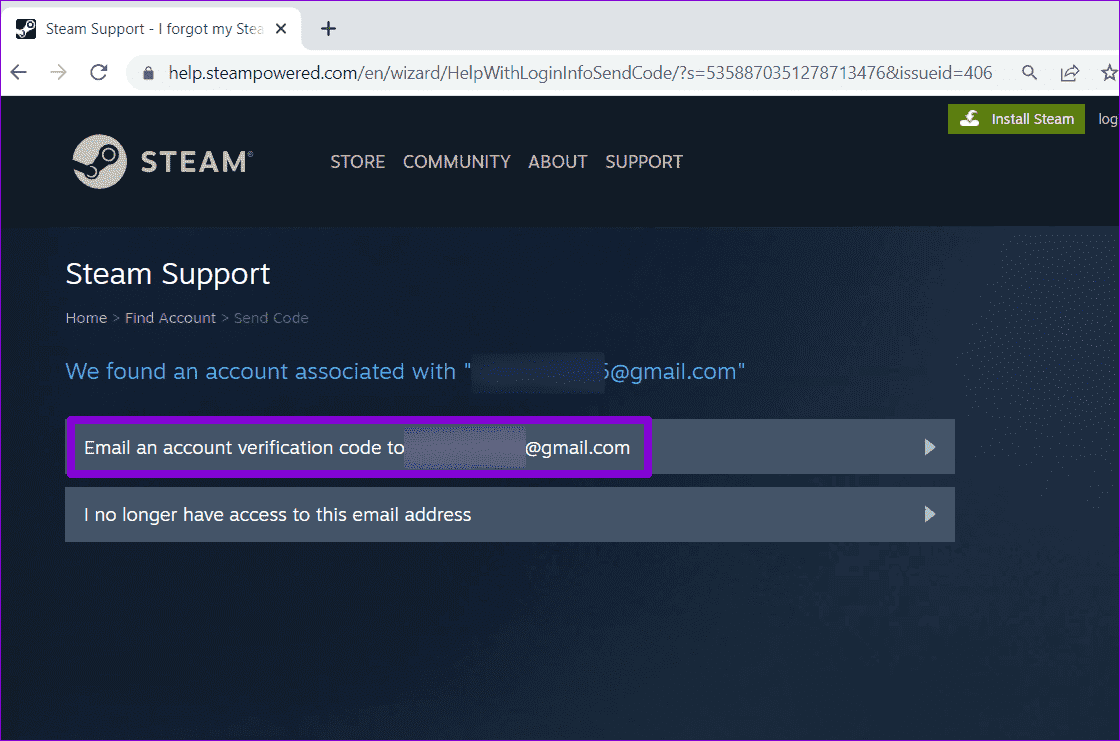Image resolution: width=1120 pixels, height=741 pixels.
Task: Click the Install Steam button
Action: 1016,119
